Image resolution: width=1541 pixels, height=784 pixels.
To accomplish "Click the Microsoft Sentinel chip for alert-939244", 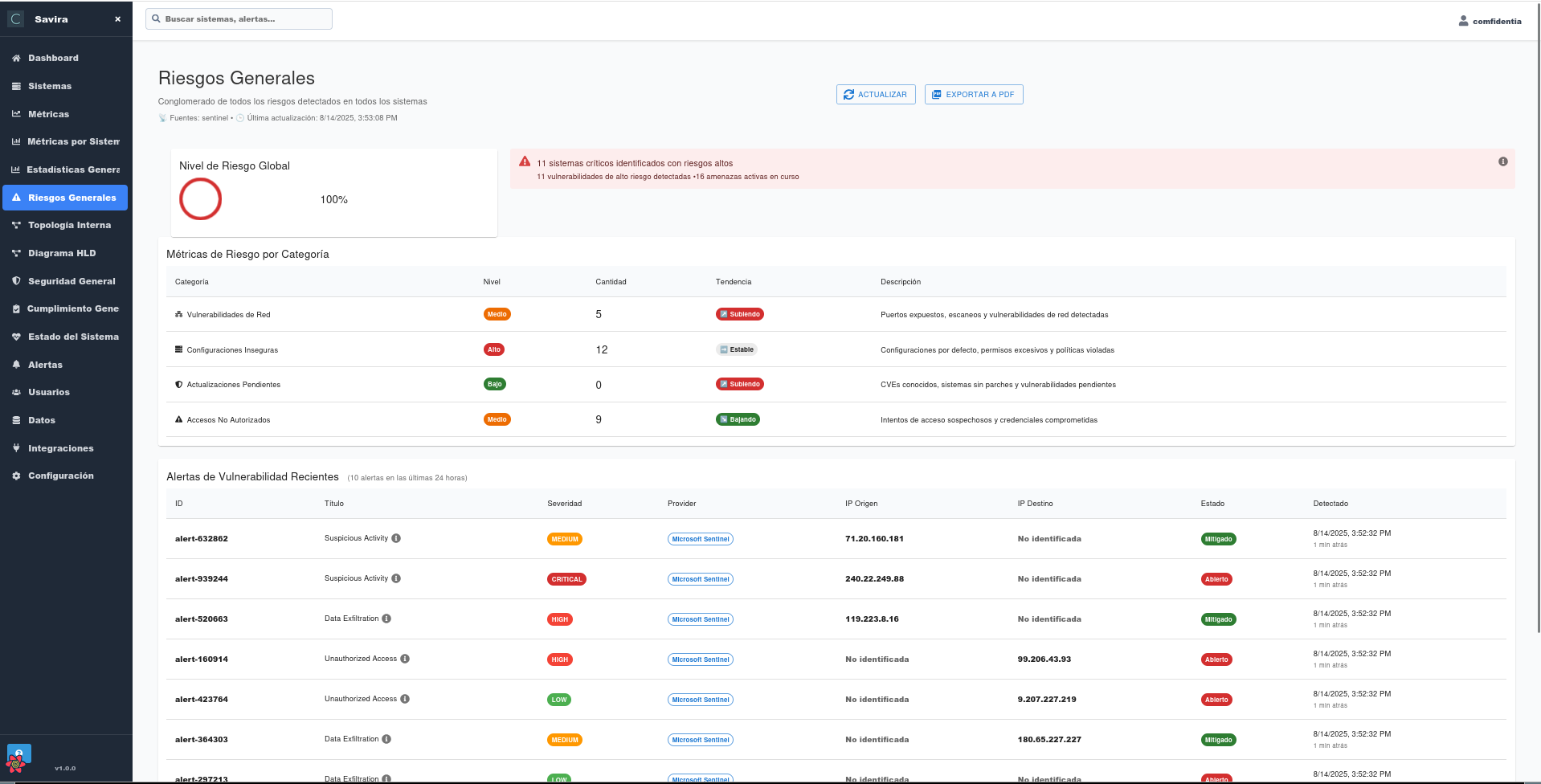I will coord(700,579).
